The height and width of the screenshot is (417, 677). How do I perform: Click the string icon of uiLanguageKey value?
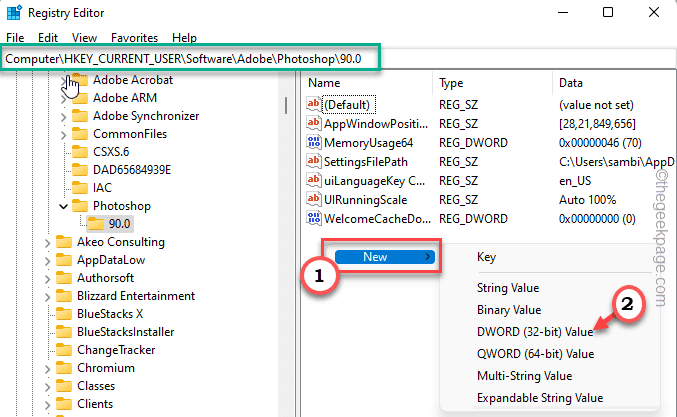click(314, 180)
